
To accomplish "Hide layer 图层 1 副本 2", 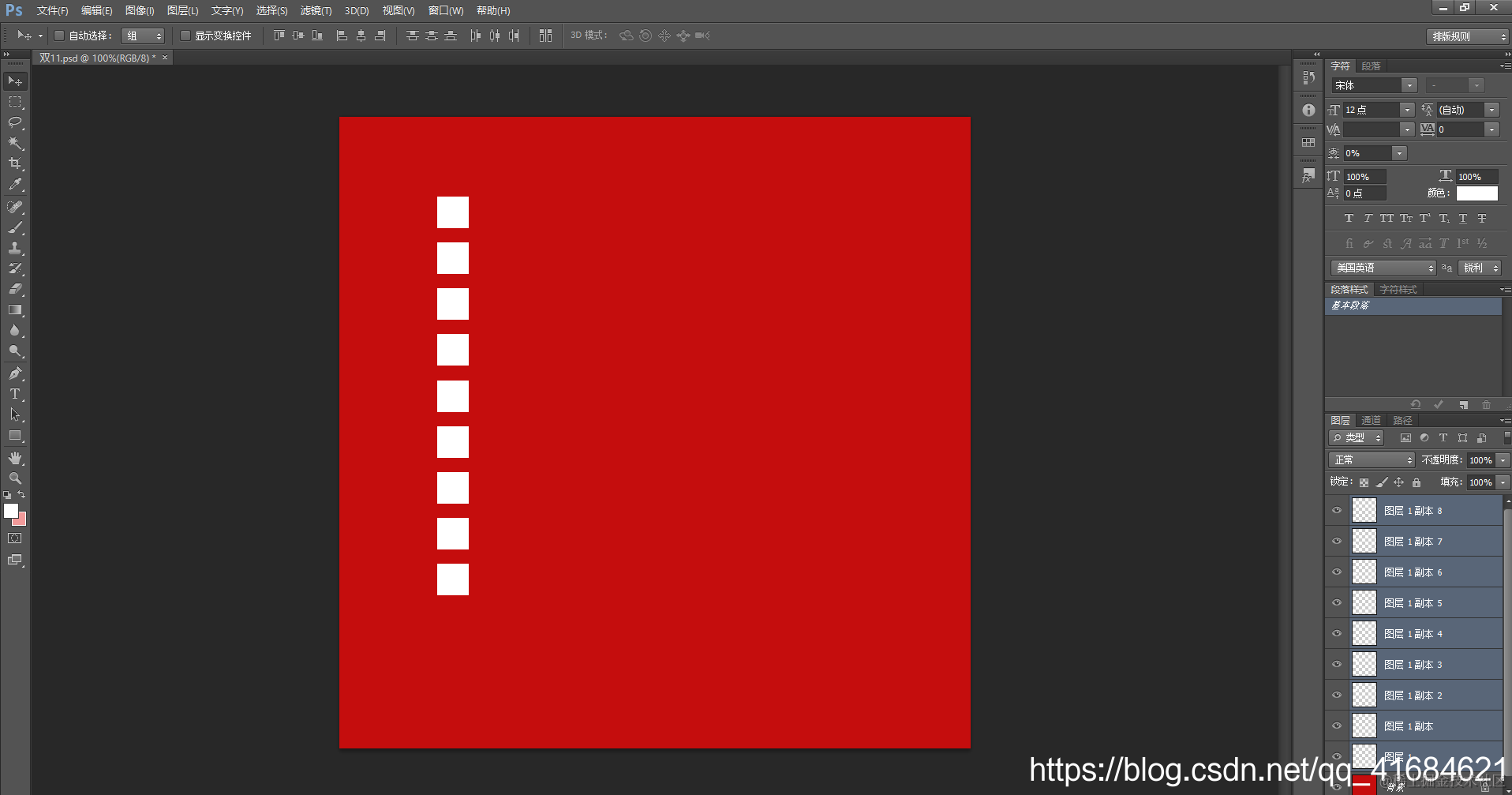I will click(x=1337, y=696).
